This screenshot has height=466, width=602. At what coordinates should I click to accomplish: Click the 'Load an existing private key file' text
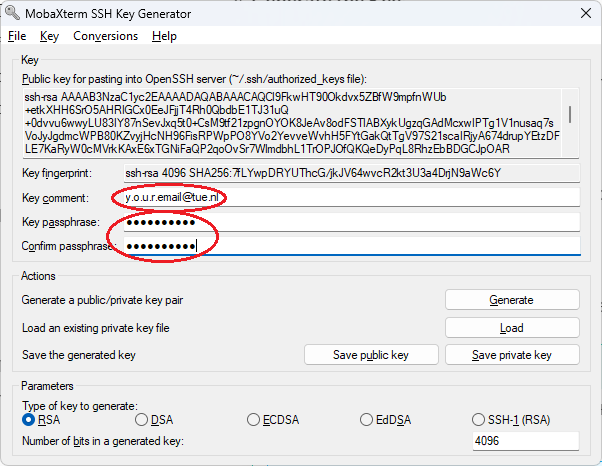(96, 328)
